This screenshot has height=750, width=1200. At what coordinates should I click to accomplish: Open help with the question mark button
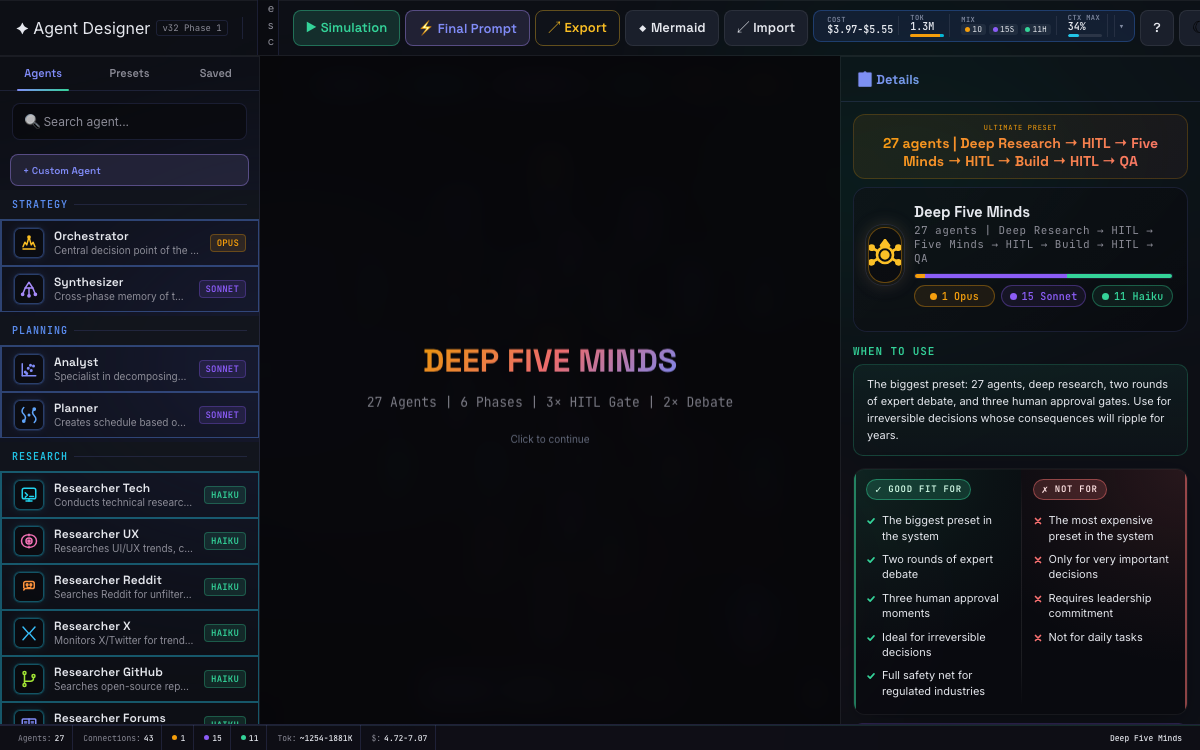coord(1157,28)
